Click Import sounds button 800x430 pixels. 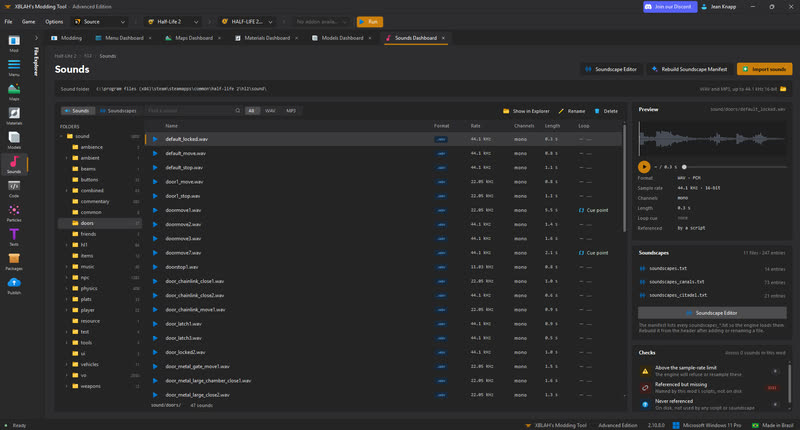pos(764,69)
